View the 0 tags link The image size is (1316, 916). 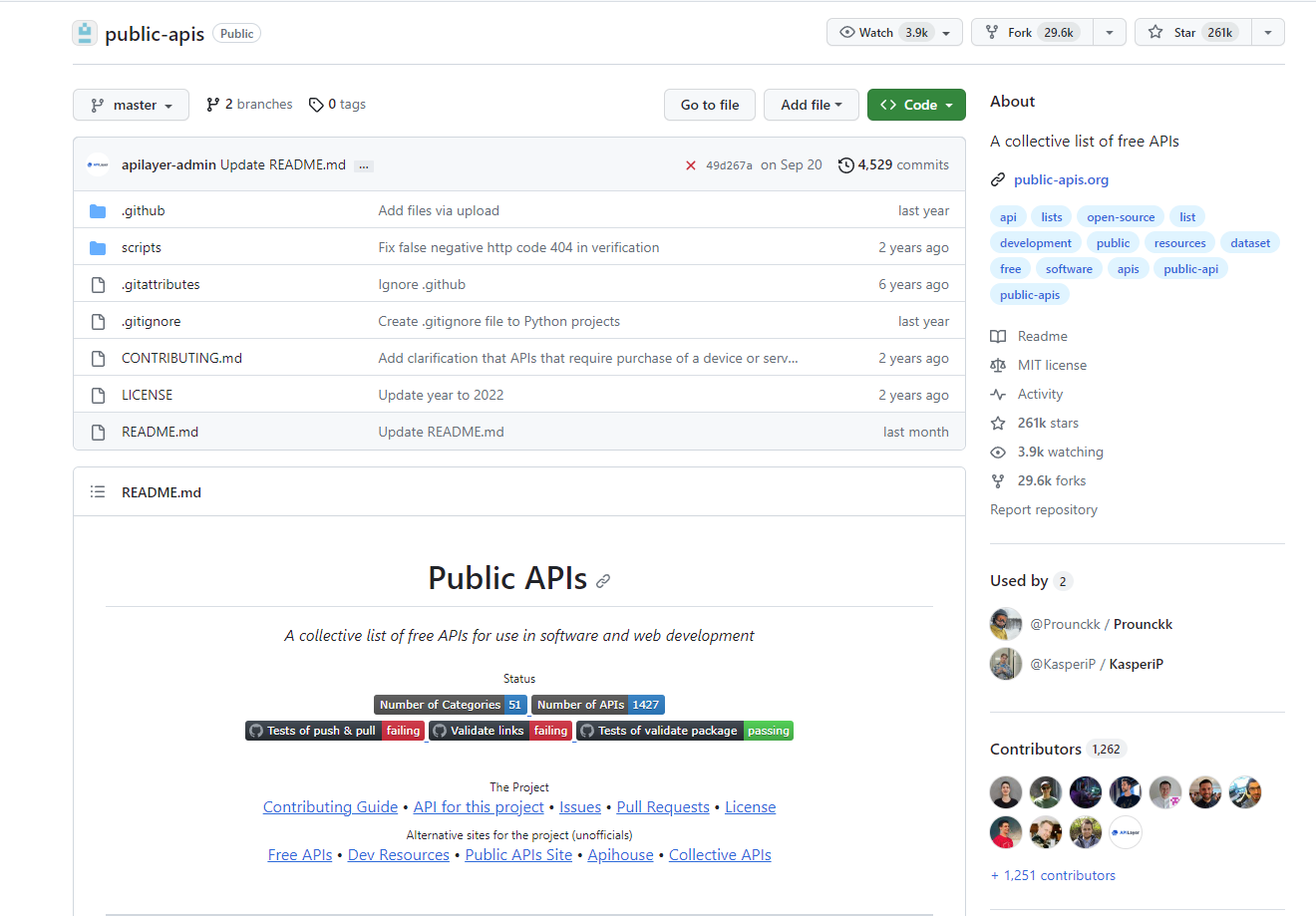337,104
